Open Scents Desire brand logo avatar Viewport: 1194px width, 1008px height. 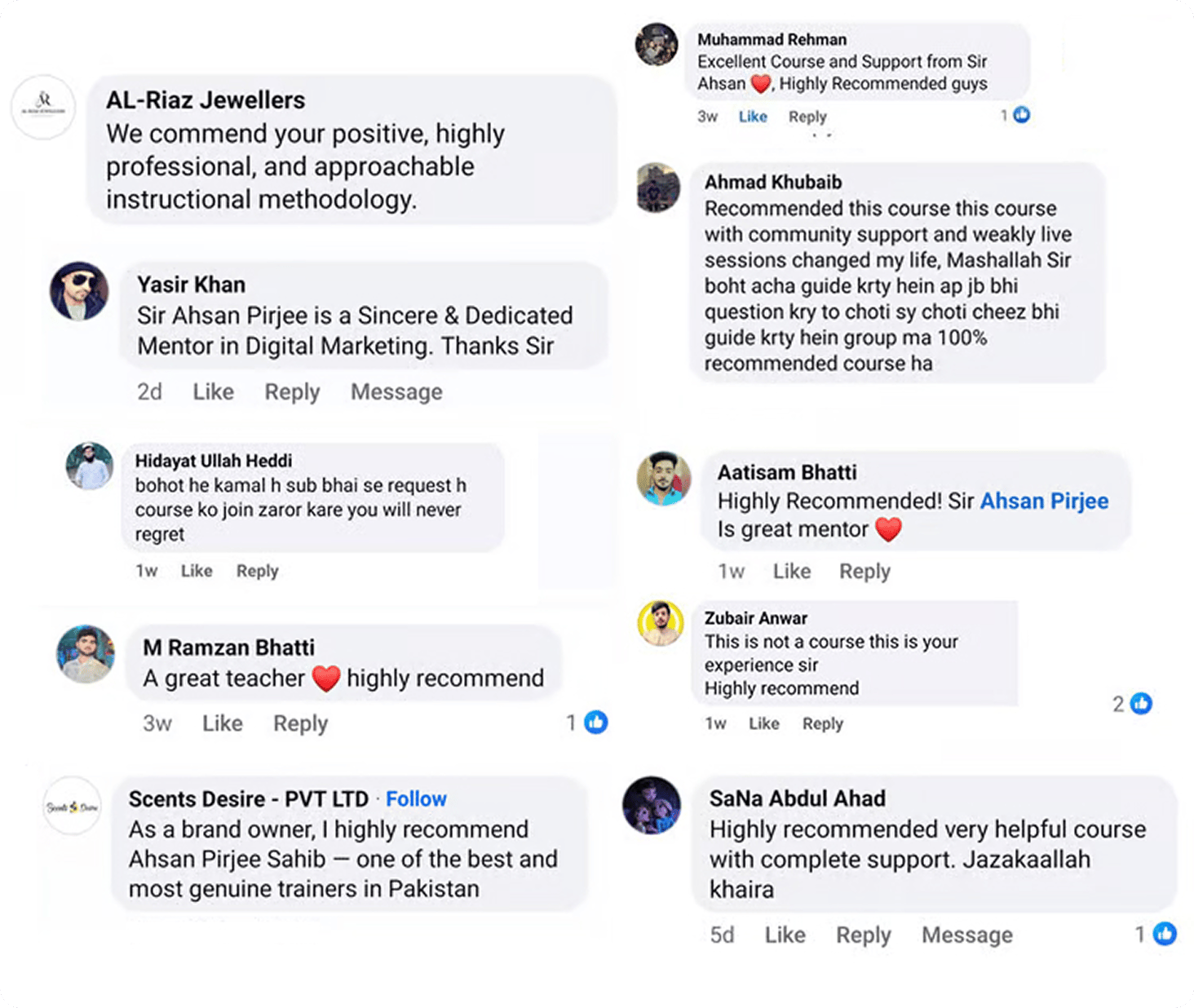point(73,806)
